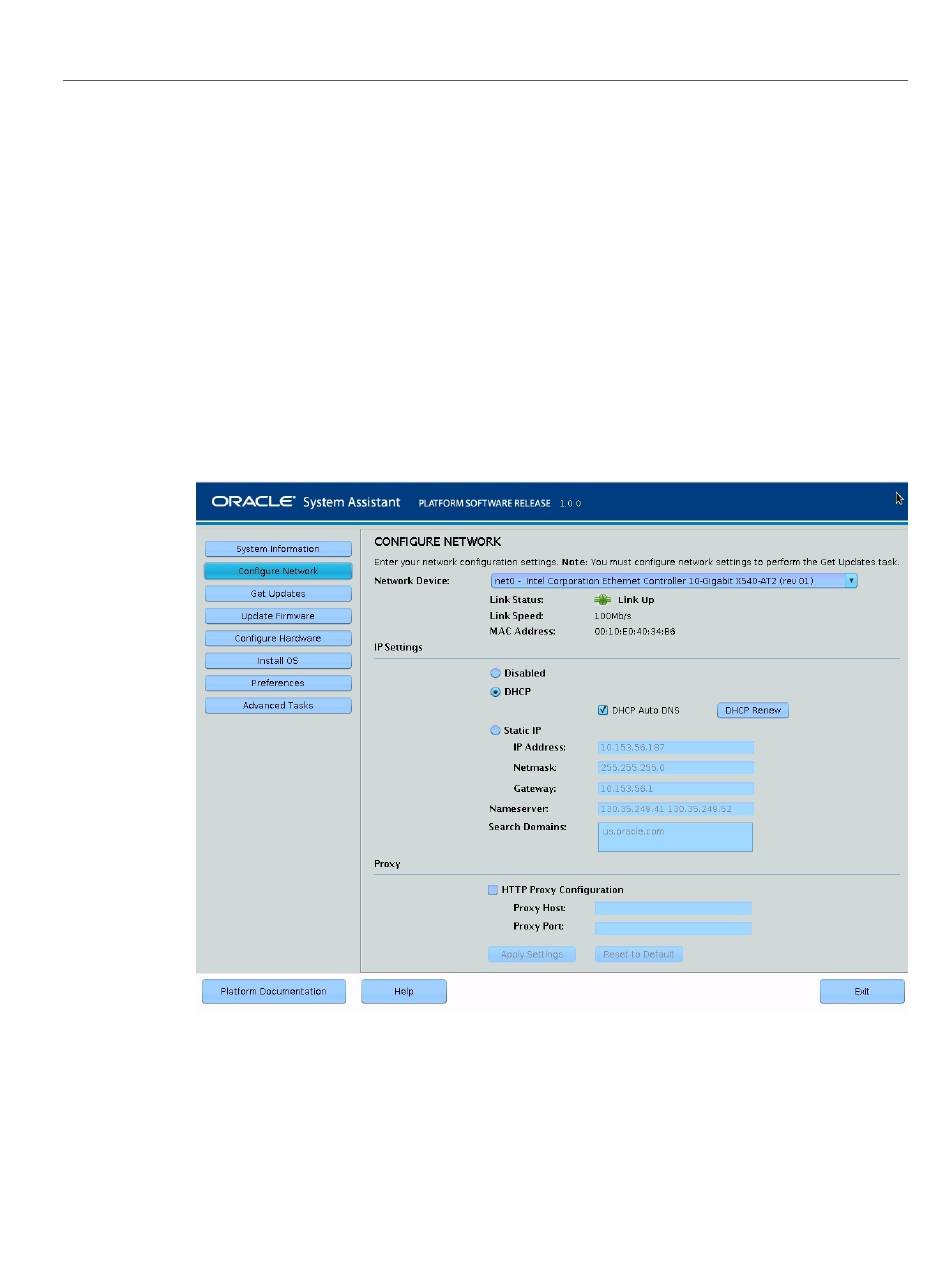
Task: Uncheck the DHCP Auto DNS checkbox
Action: pyautogui.click(x=603, y=710)
